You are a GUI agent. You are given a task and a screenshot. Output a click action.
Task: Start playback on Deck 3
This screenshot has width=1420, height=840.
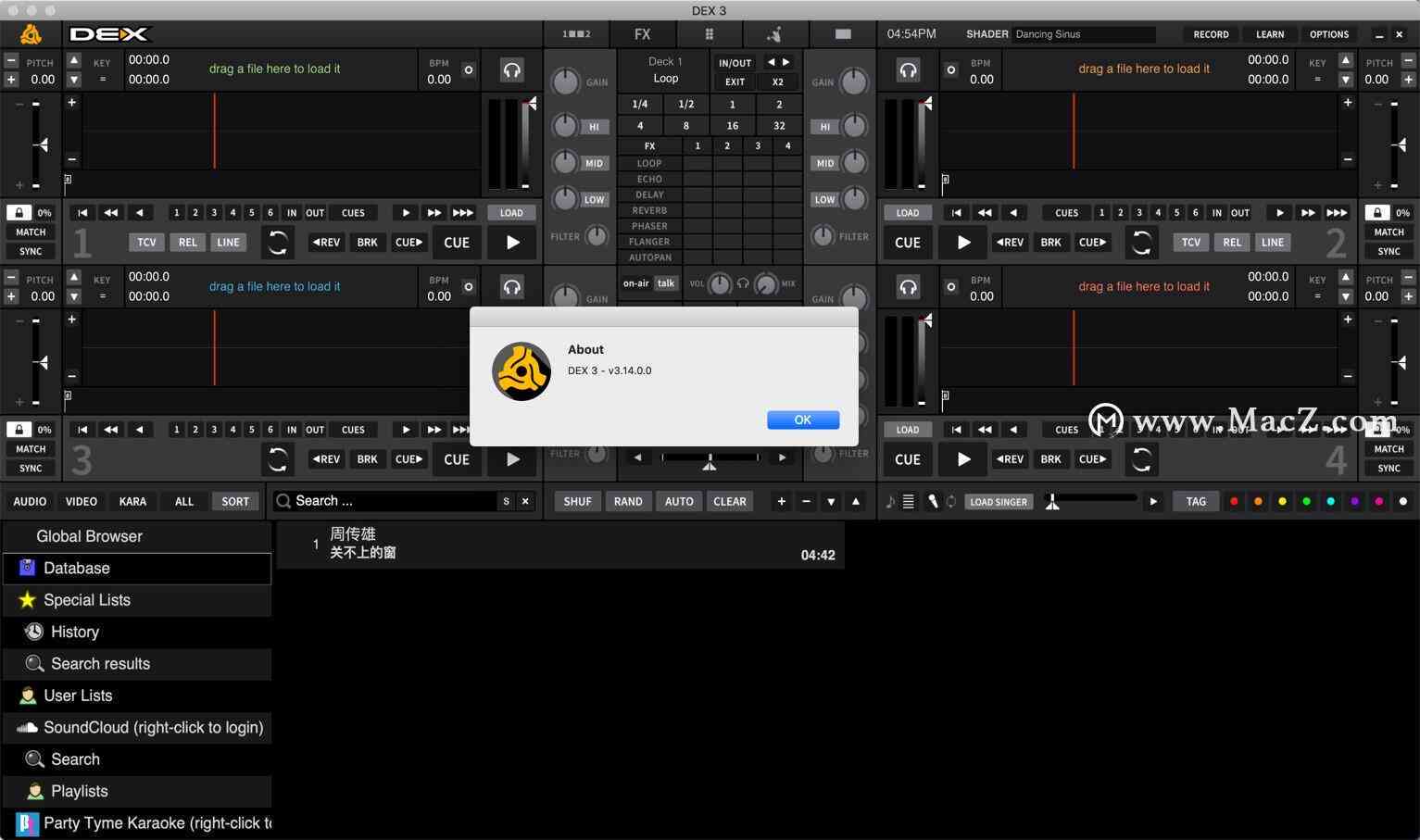[512, 459]
